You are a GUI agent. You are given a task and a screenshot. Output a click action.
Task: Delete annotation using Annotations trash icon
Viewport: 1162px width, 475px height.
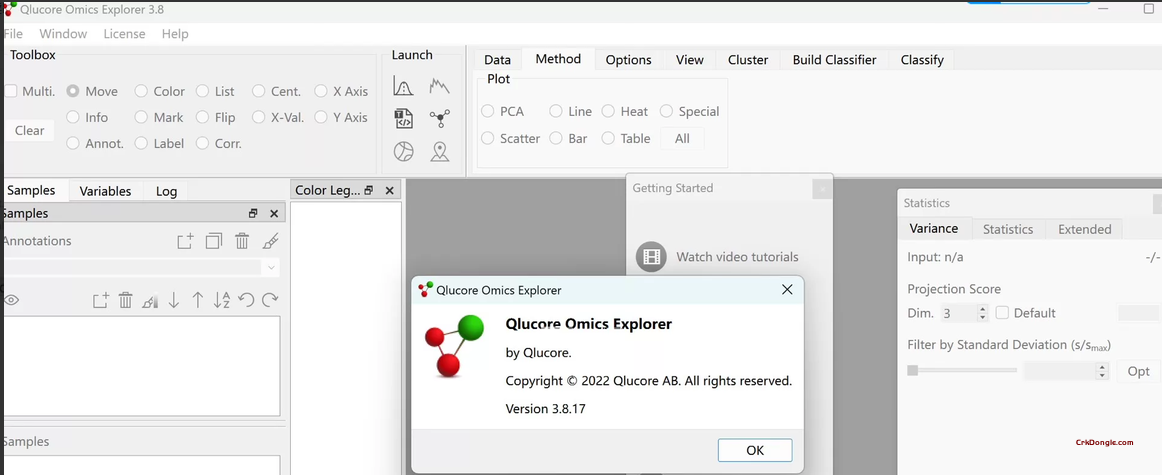click(x=242, y=241)
